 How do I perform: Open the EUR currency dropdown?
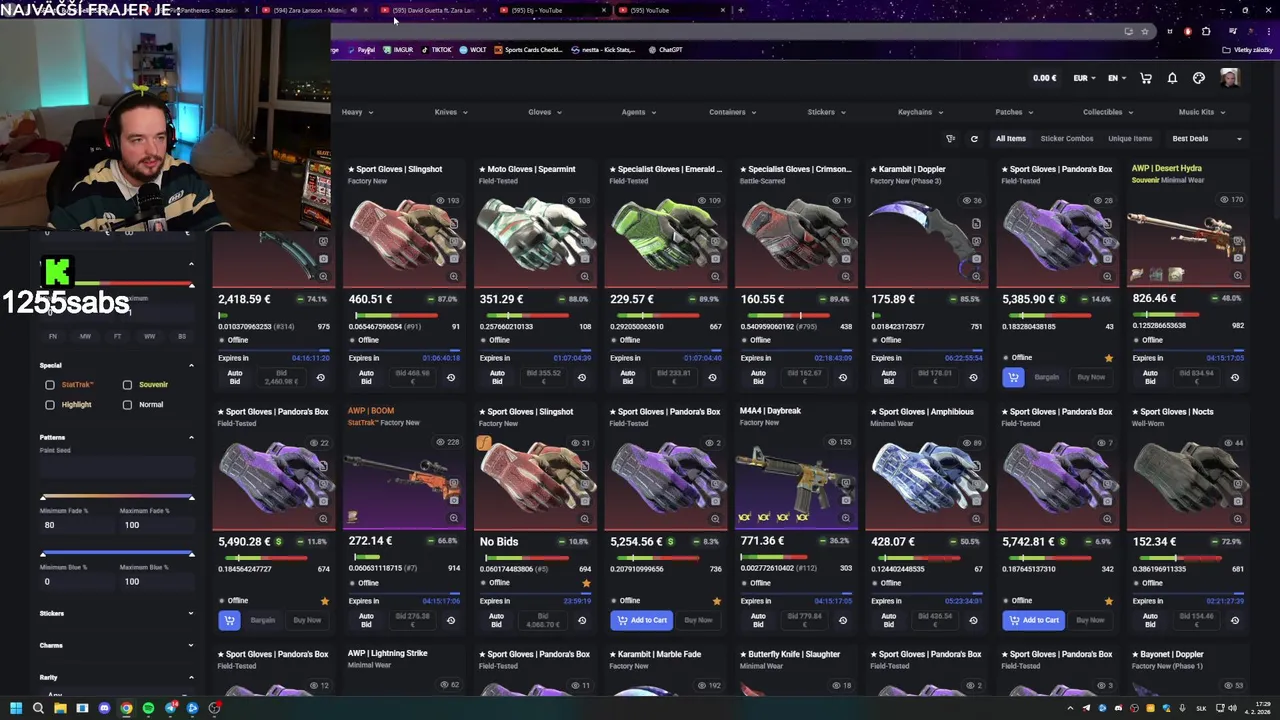(x=1085, y=78)
